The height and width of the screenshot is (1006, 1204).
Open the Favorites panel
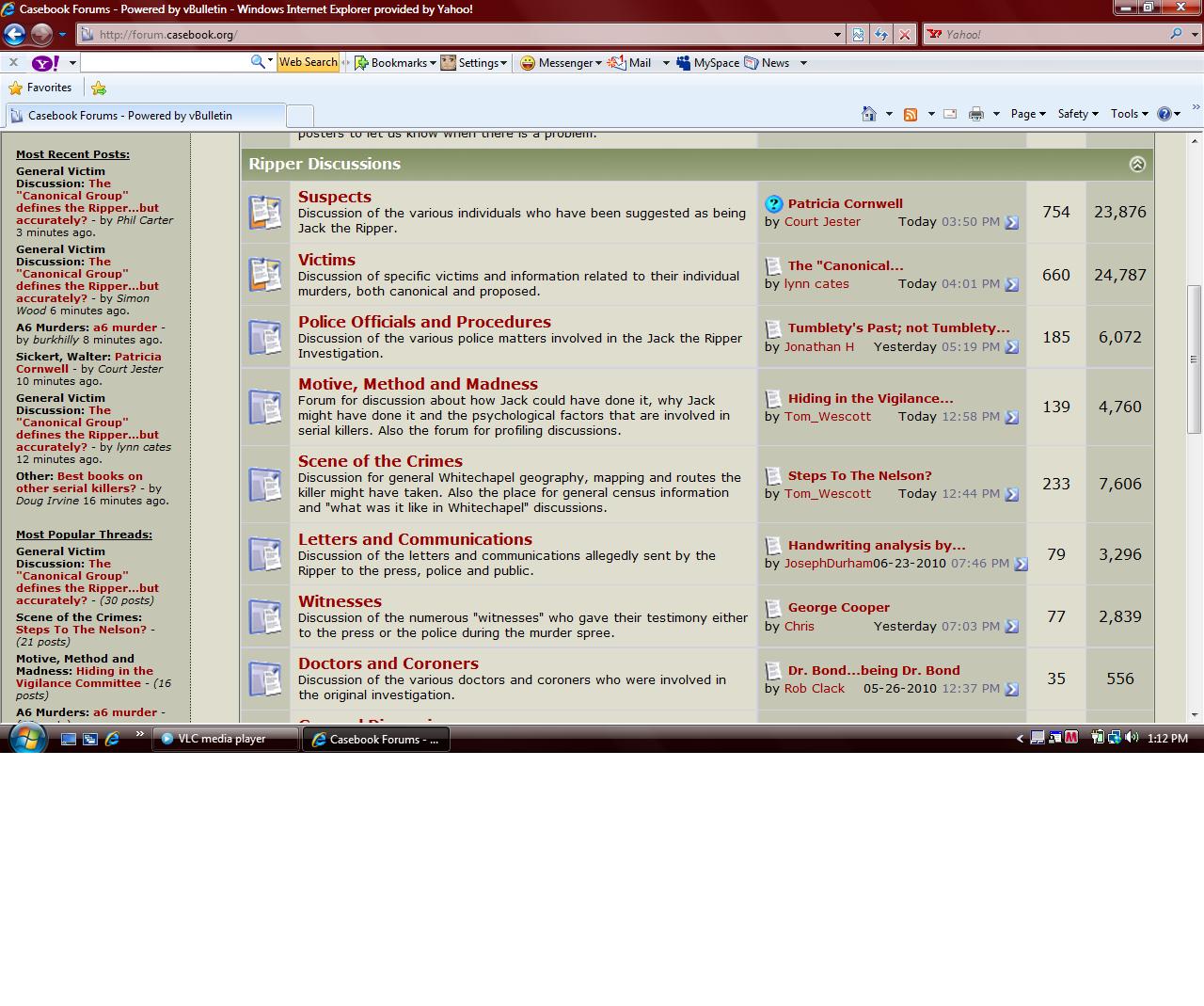(x=40, y=88)
